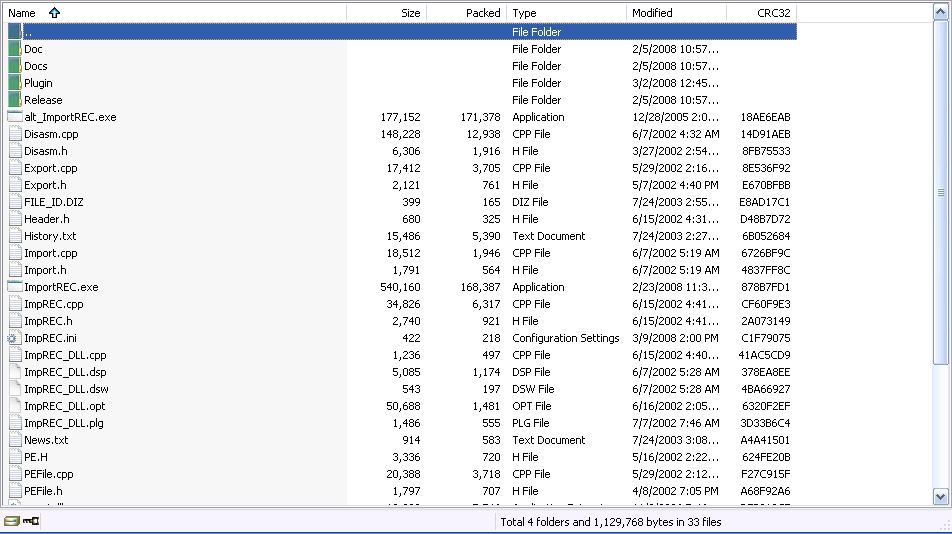Screen dimensions: 952x534
Task: Click the Disasm.cpp file icon
Action: coord(15,134)
